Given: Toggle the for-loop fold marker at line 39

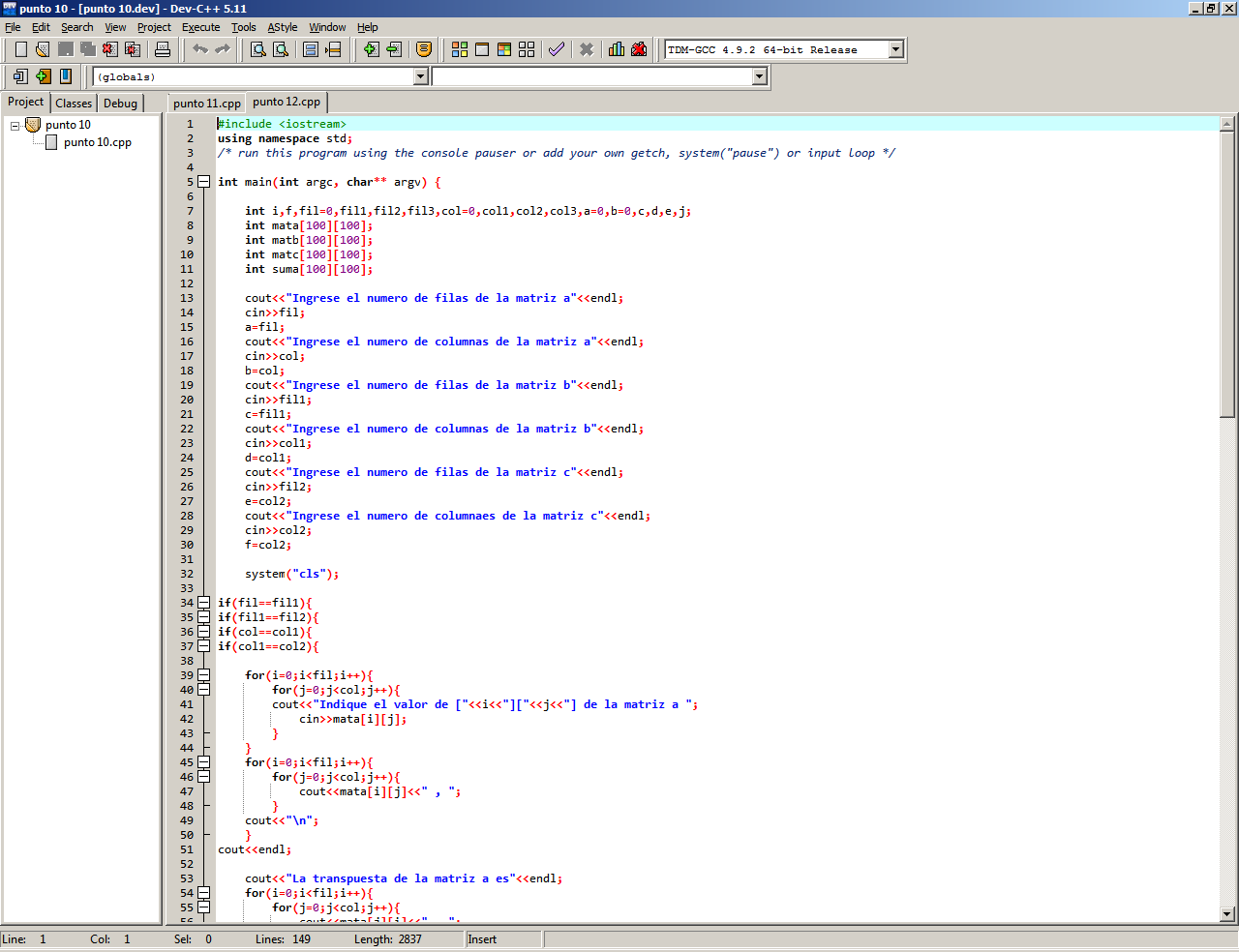Looking at the screenshot, I should coord(204,675).
